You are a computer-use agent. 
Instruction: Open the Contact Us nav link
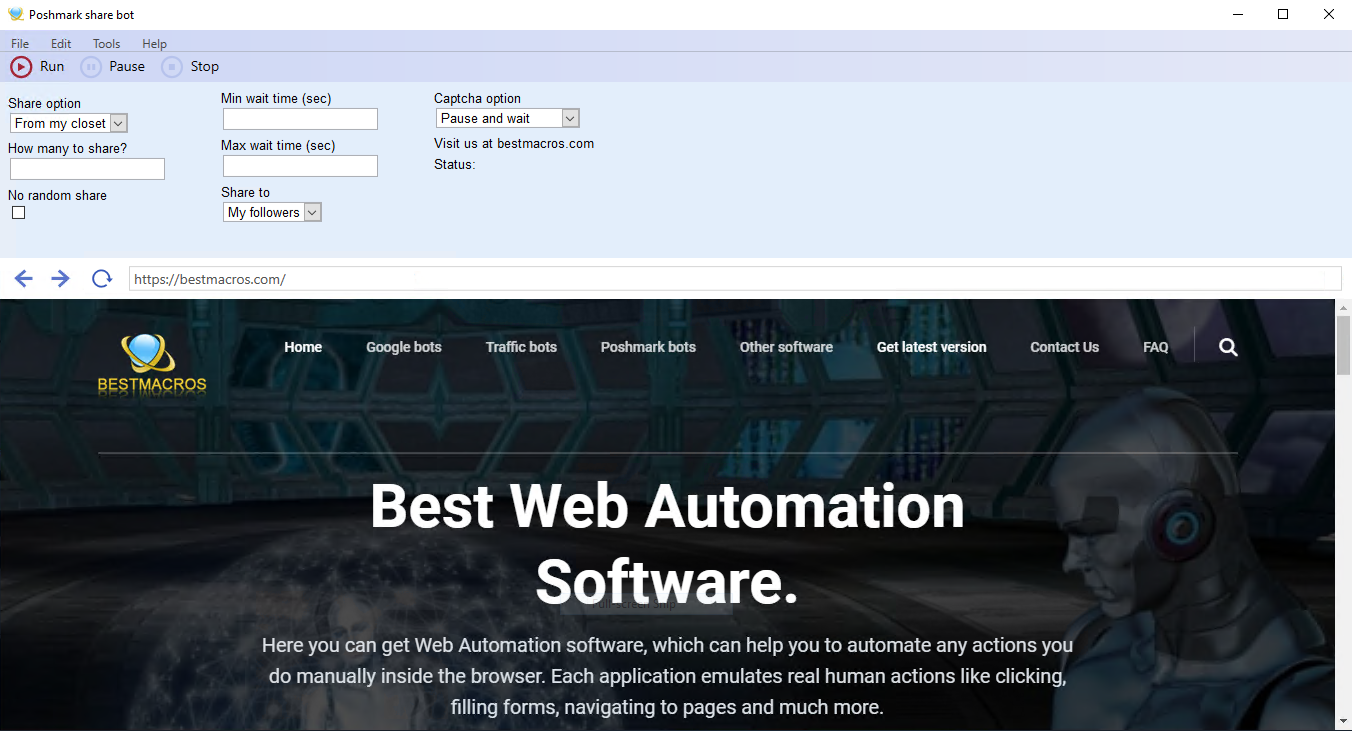(1064, 347)
